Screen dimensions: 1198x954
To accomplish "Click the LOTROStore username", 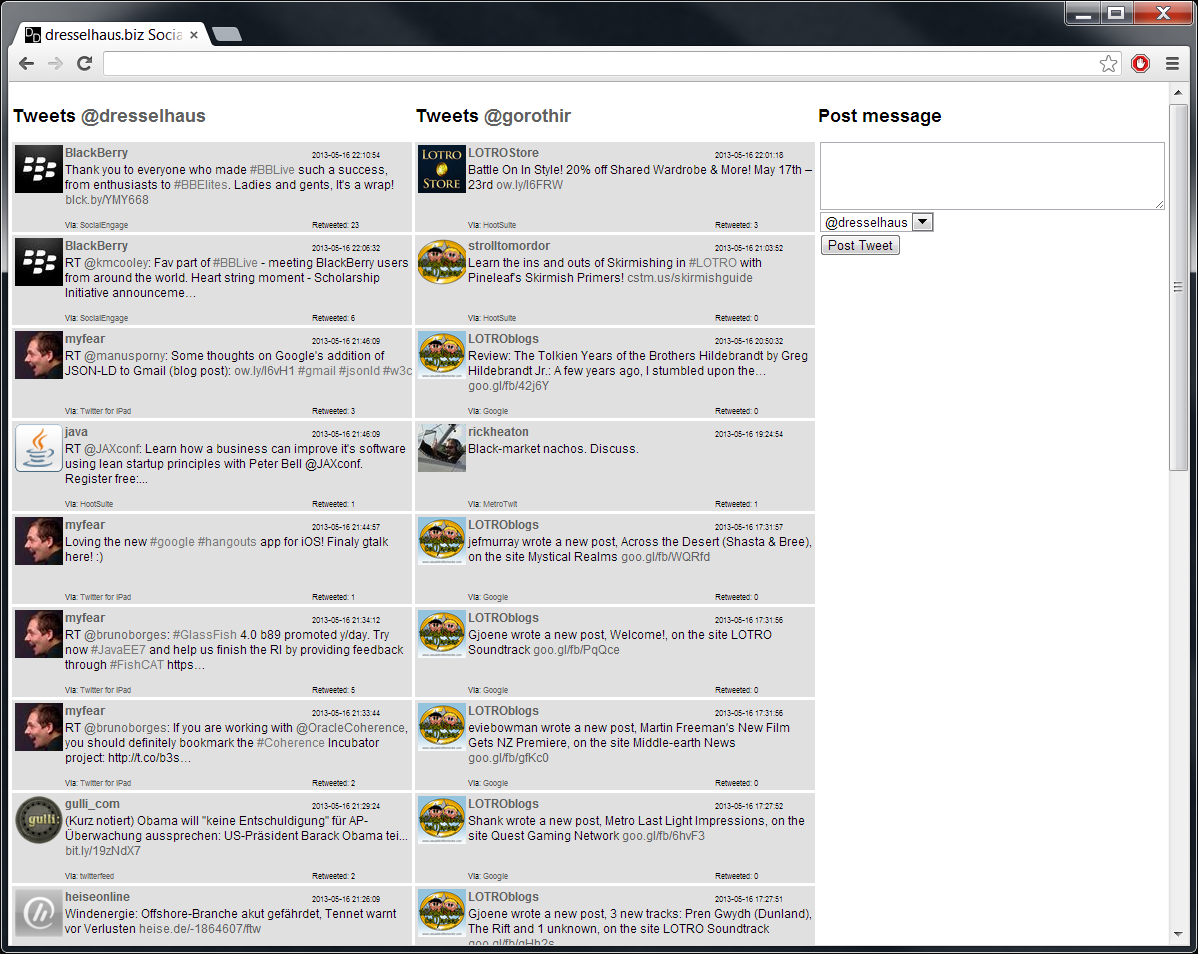I will [503, 154].
